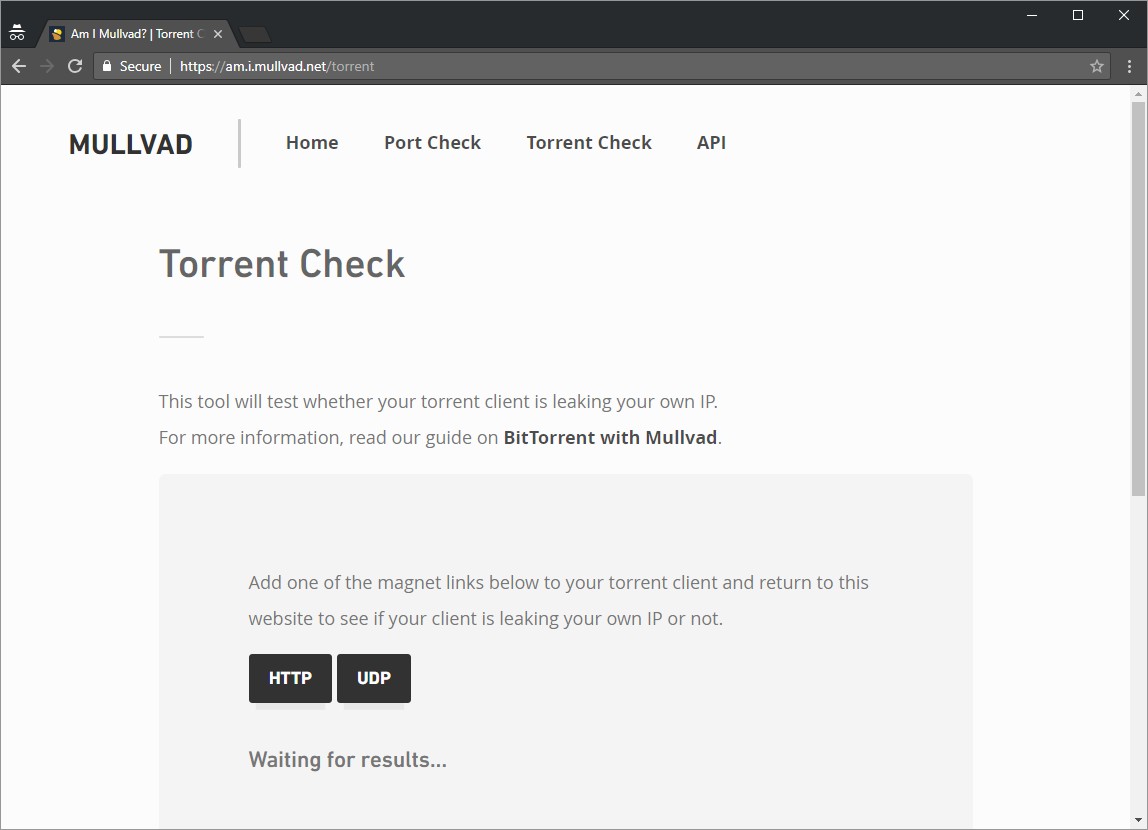Click the 'Waiting for results...' text
This screenshot has height=830, width=1148.
(347, 760)
